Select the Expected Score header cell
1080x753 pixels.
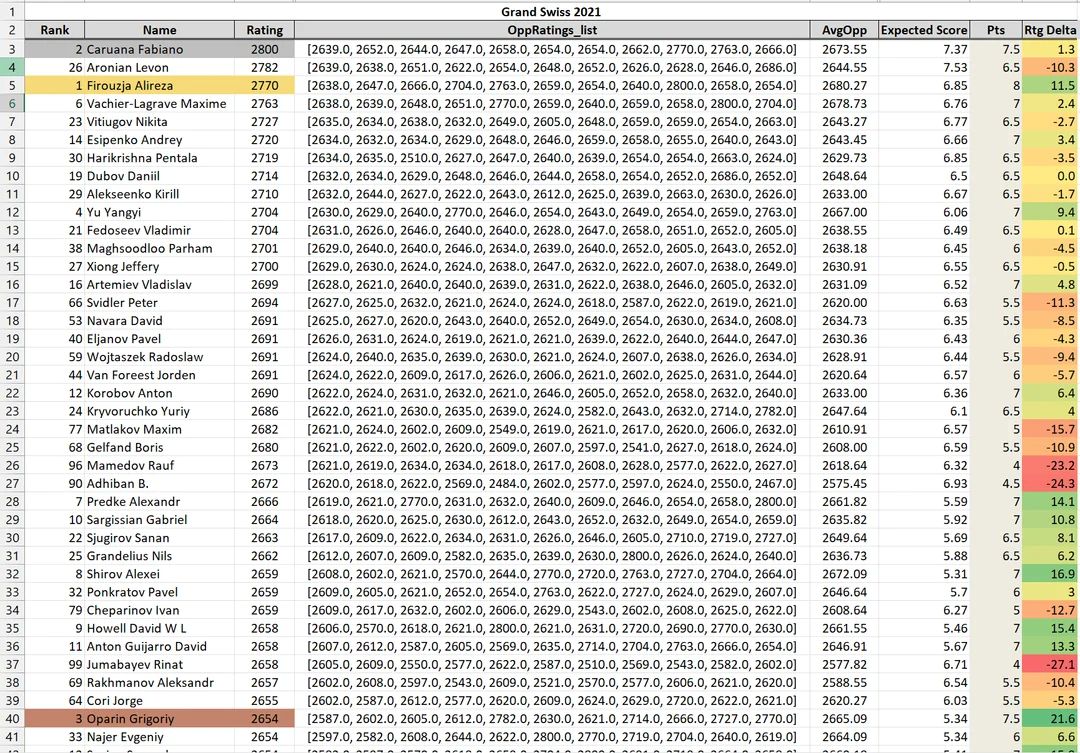[924, 30]
